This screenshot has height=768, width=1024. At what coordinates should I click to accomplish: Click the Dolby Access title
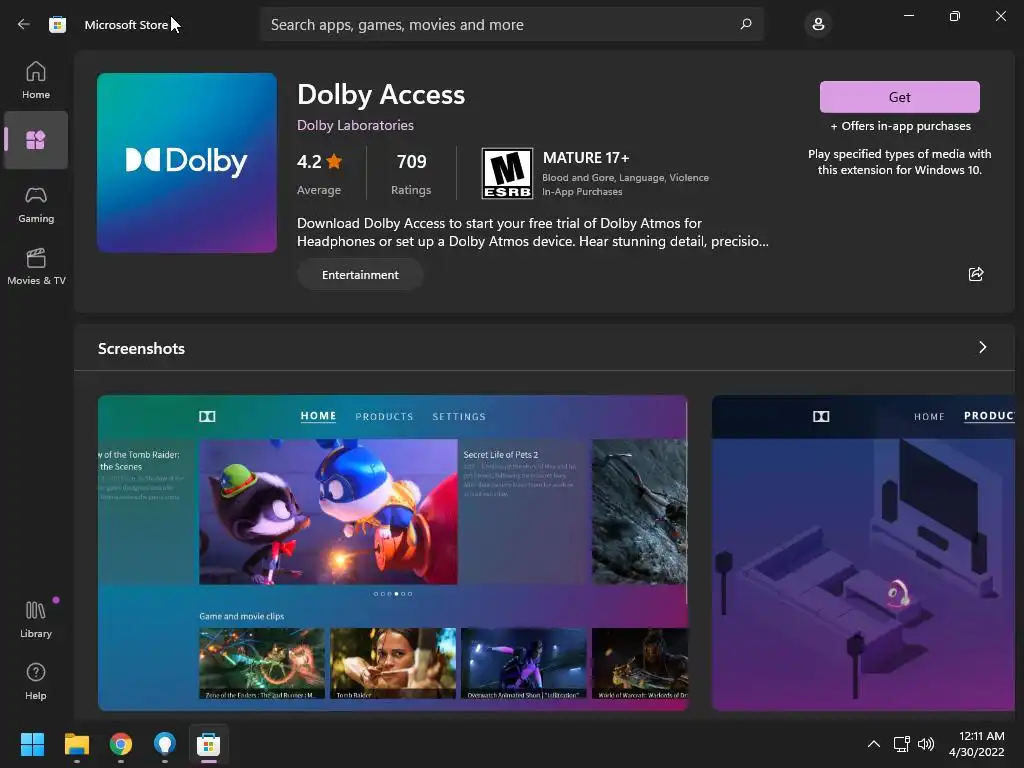coord(381,95)
